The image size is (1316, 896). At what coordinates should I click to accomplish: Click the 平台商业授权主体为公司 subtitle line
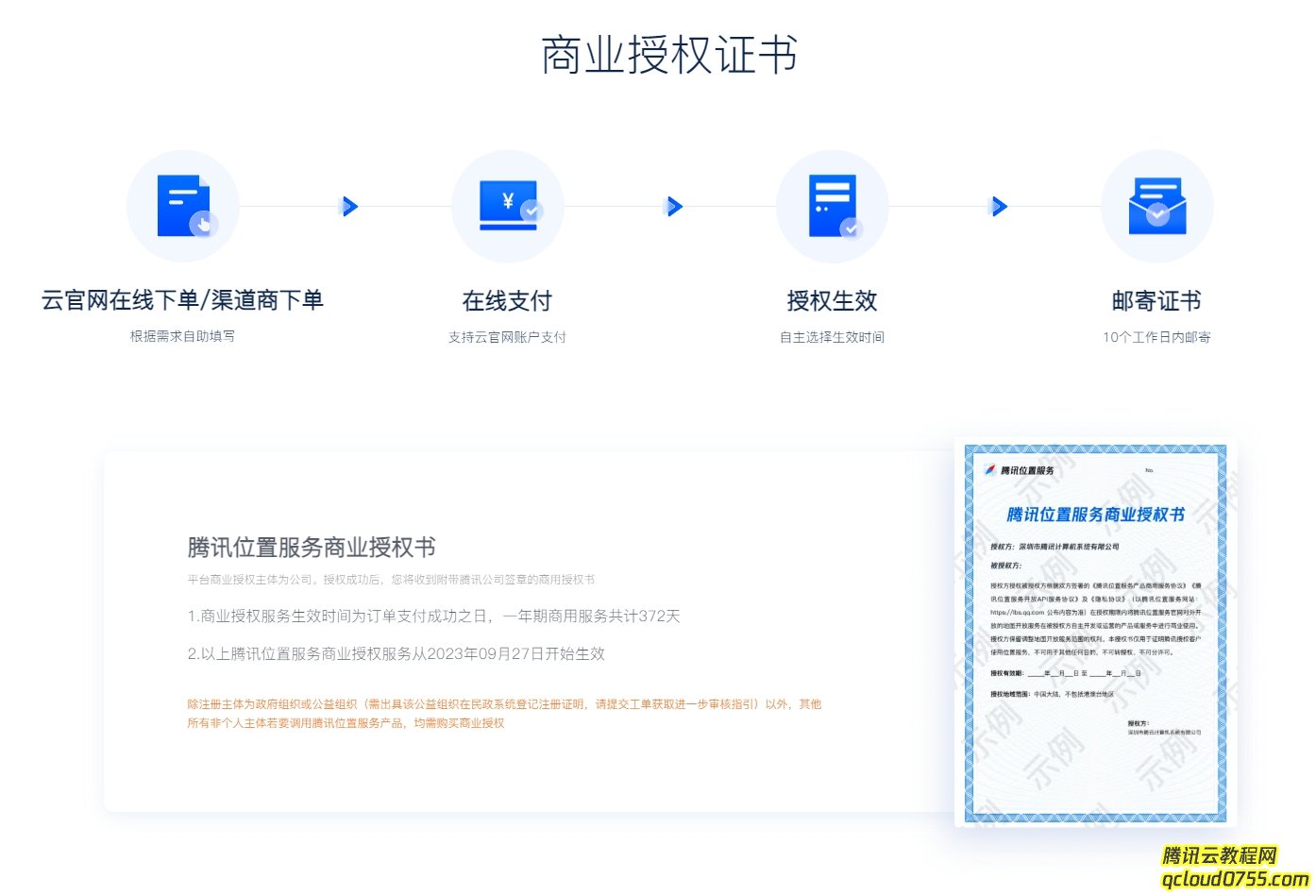click(391, 580)
